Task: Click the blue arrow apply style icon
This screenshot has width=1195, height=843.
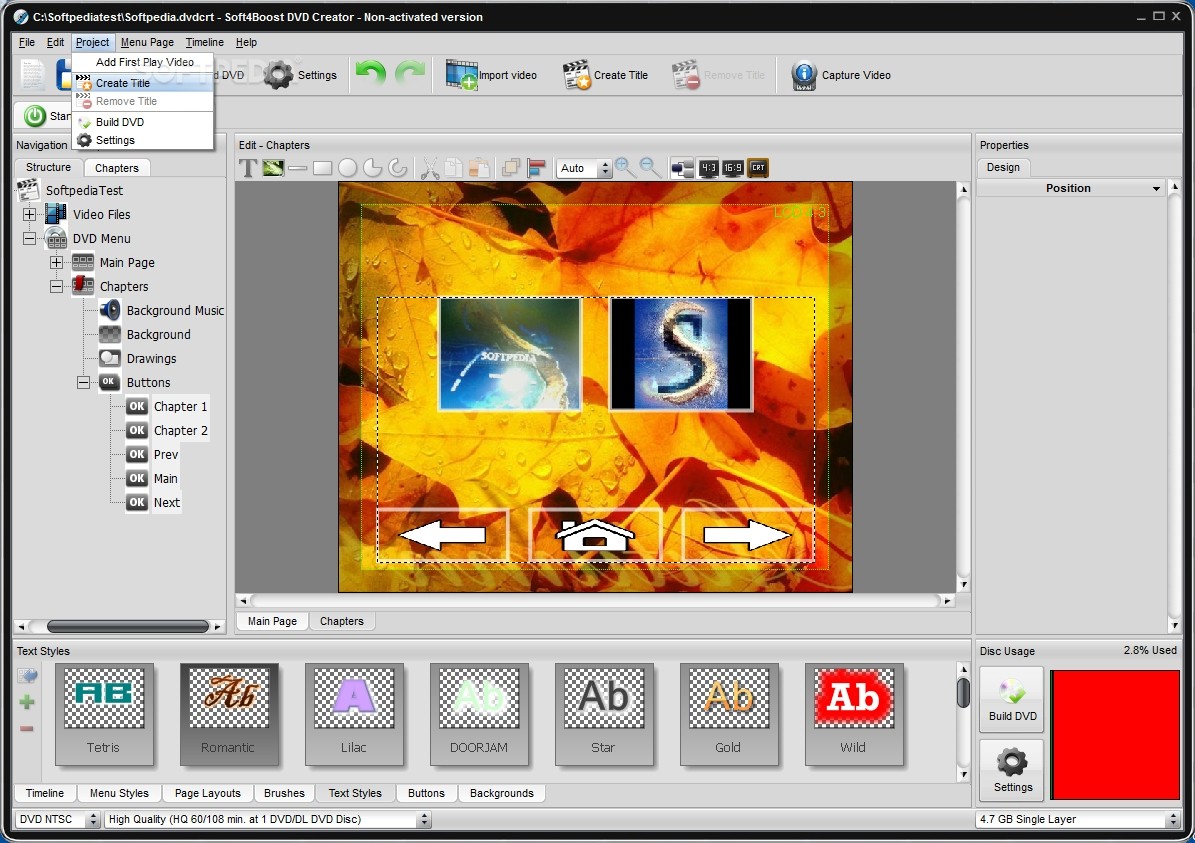Action: pyautogui.click(x=27, y=675)
